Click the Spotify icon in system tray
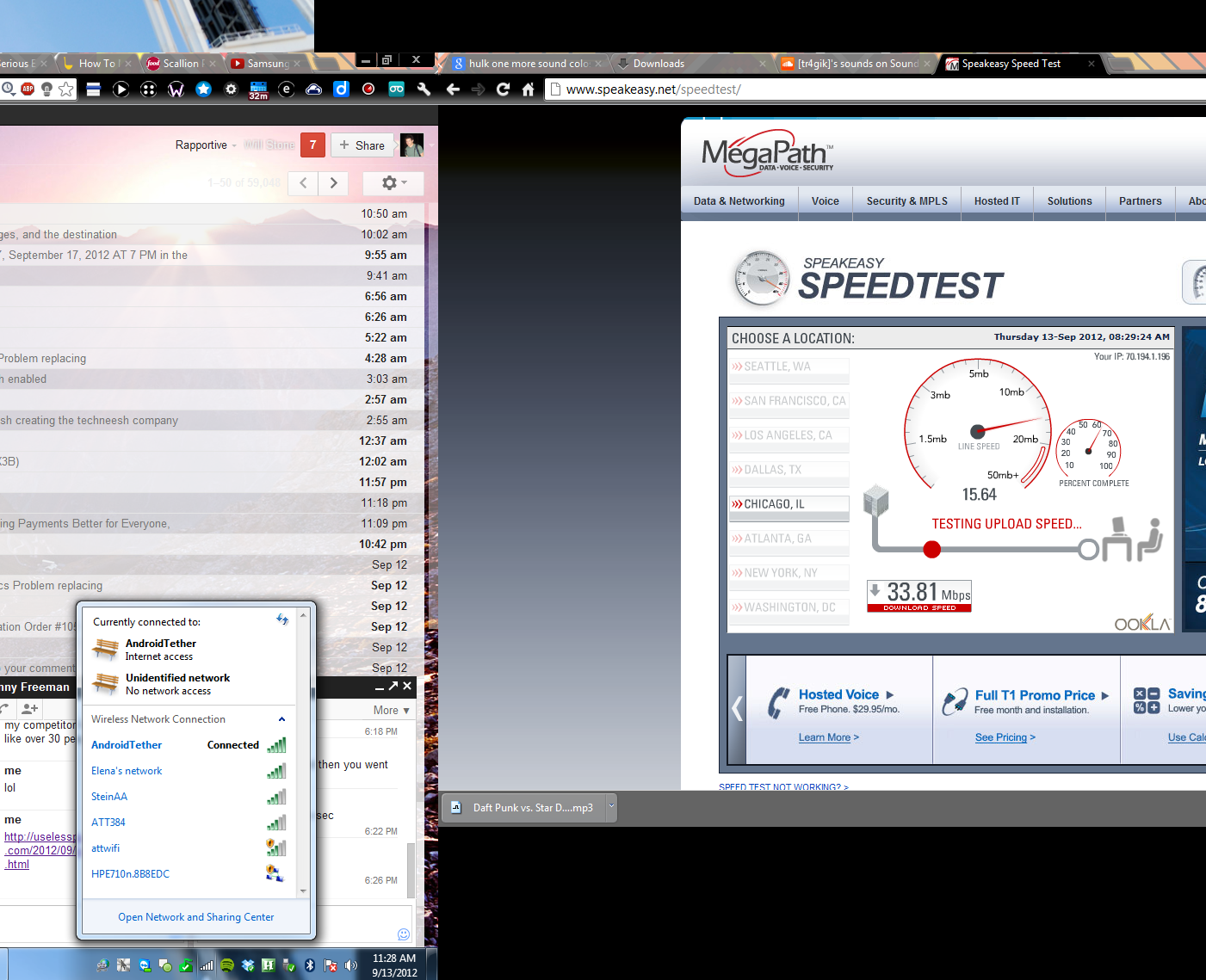 click(227, 965)
